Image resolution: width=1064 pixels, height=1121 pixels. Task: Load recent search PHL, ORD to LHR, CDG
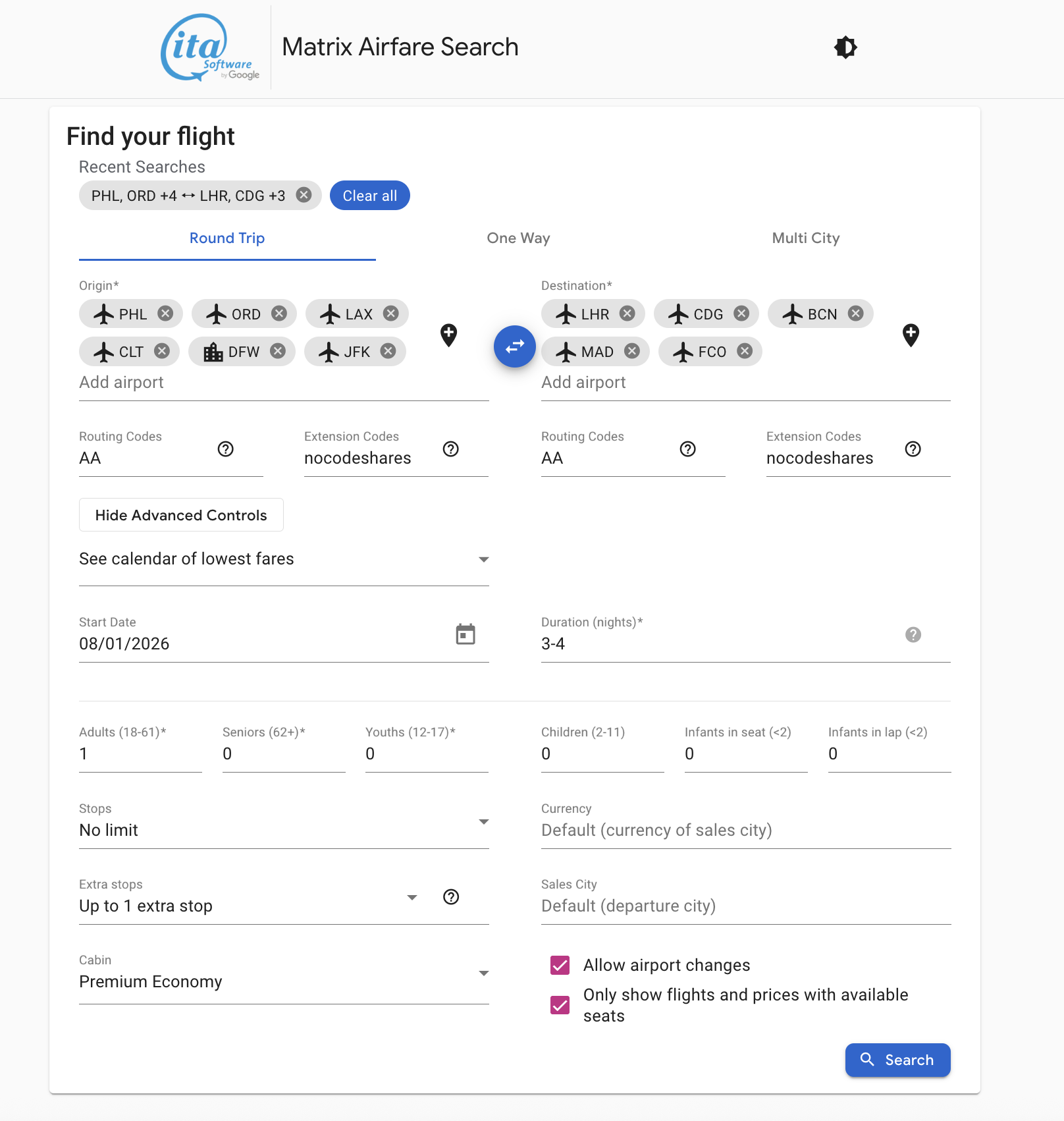(188, 196)
